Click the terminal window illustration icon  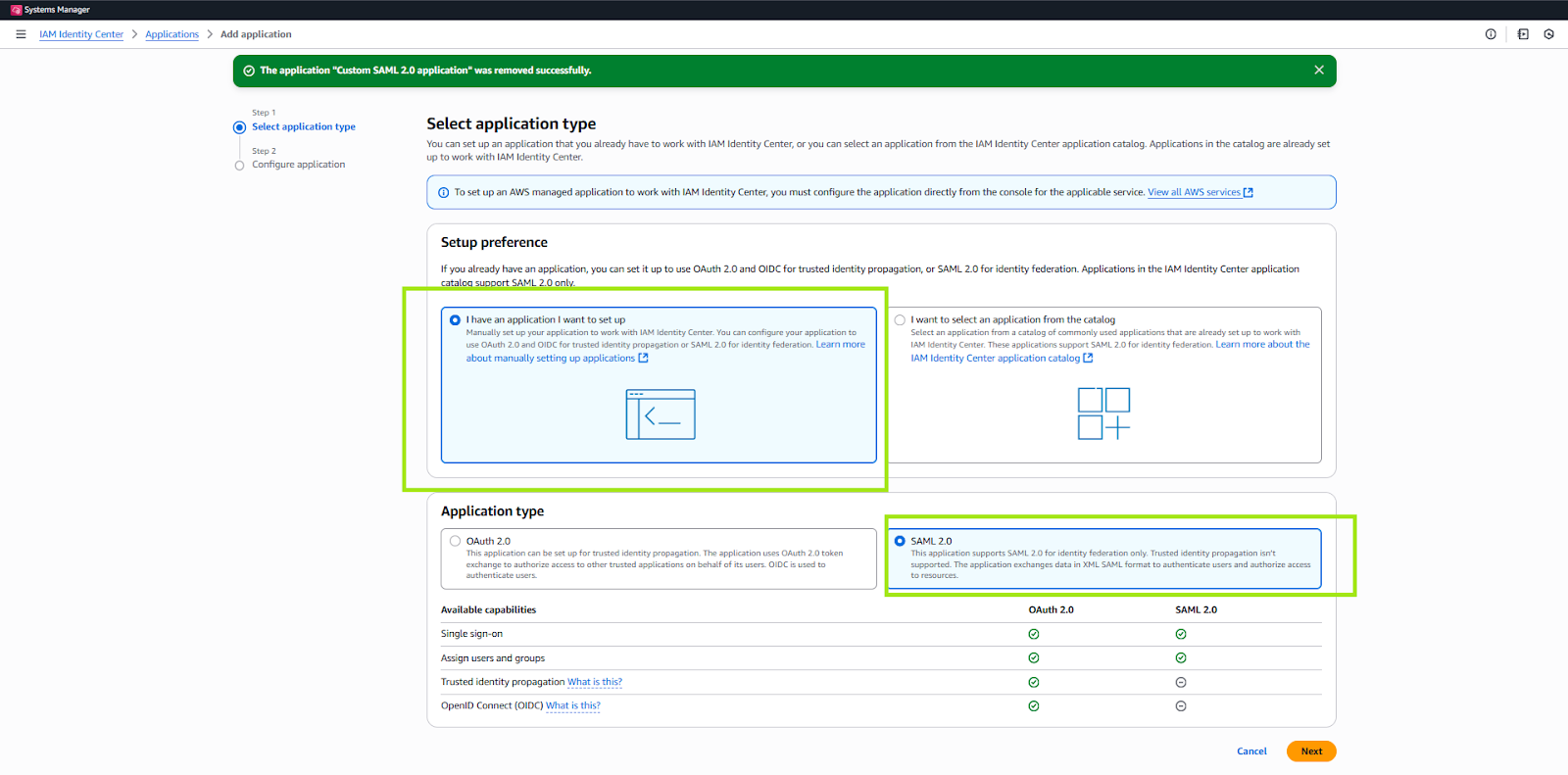pyautogui.click(x=661, y=414)
